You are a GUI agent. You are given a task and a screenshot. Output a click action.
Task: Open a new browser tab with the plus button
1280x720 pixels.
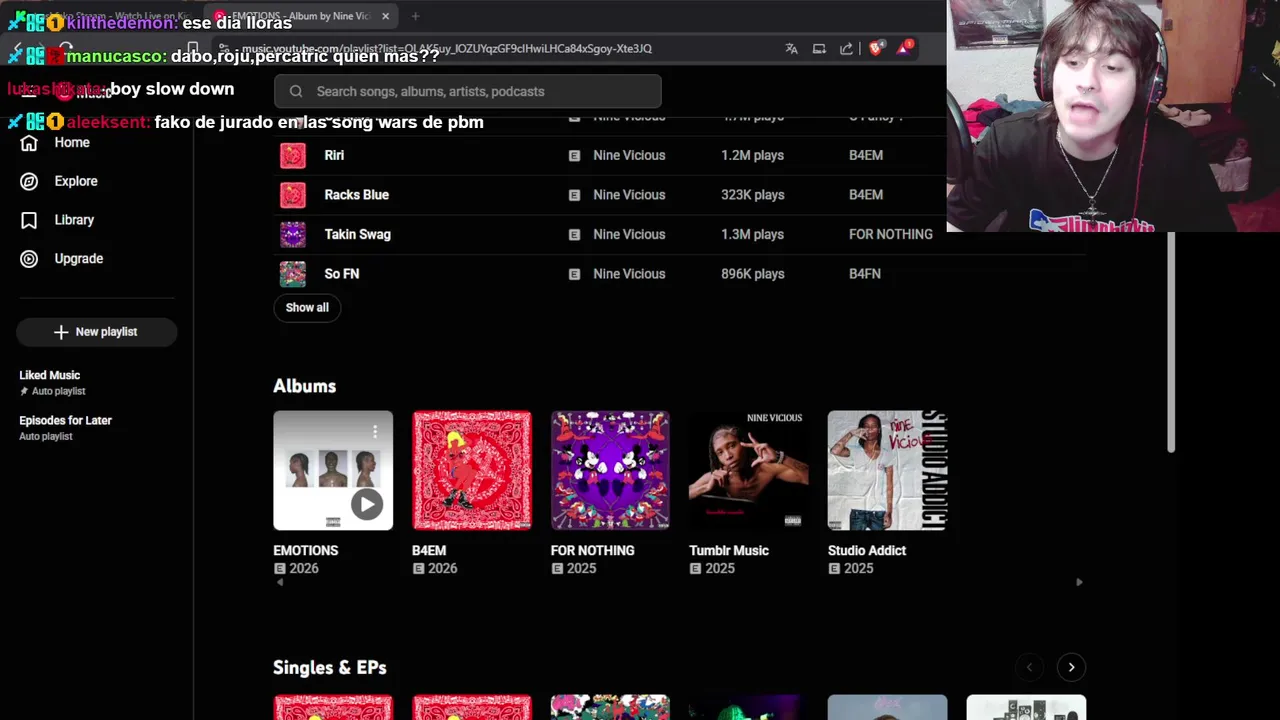[x=415, y=16]
